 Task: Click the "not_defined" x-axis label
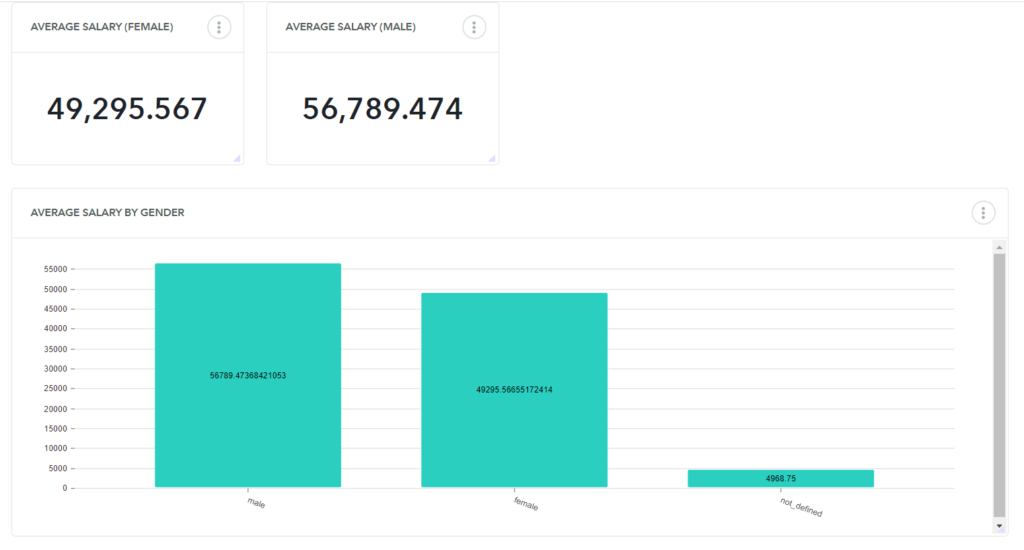801,507
